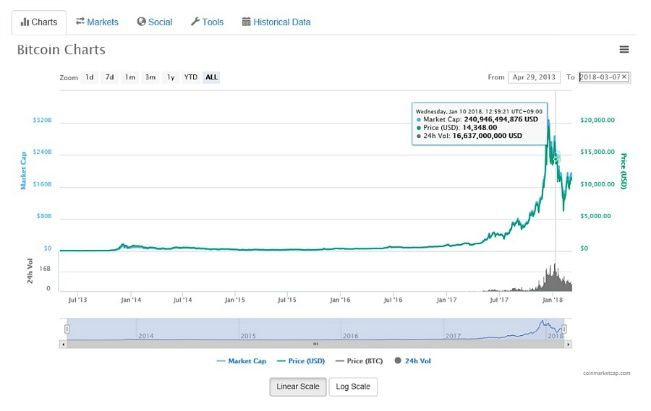
Task: Set zoom to 7d
Action: pyautogui.click(x=110, y=77)
